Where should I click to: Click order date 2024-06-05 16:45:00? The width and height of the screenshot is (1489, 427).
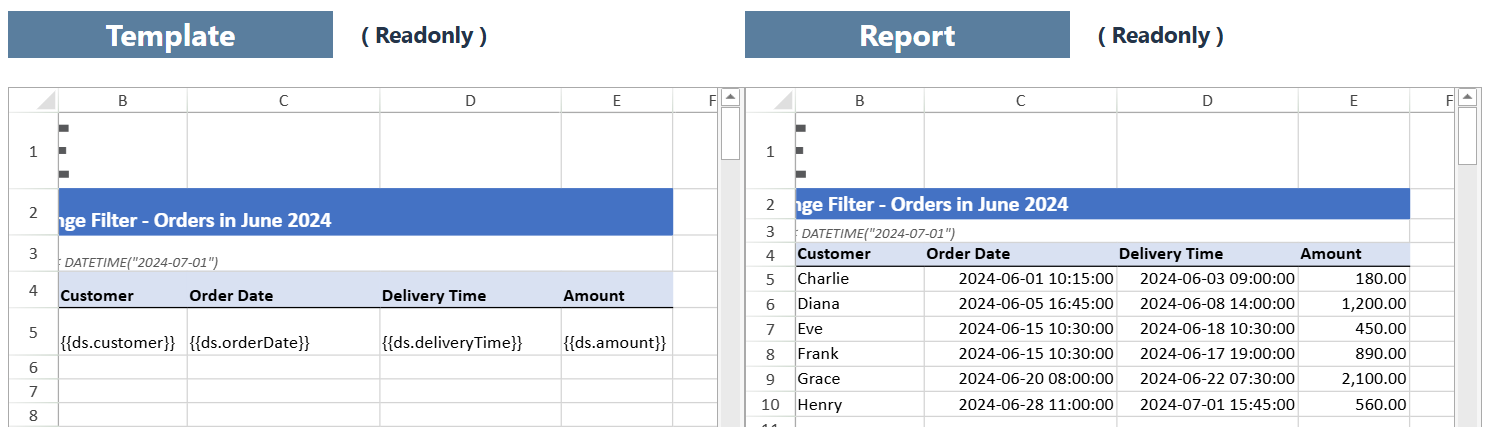(1020, 304)
